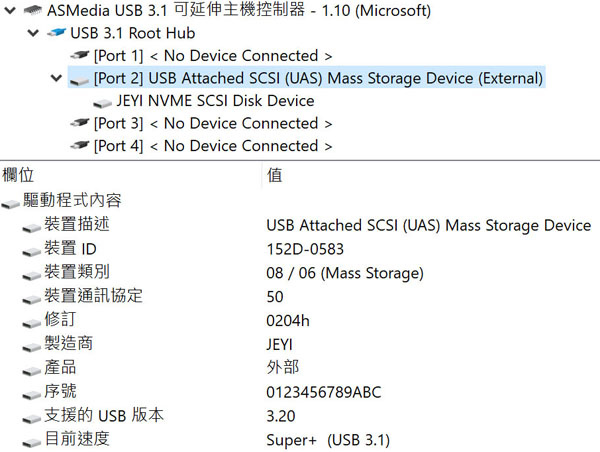Select the 目前速度 current speed row
The height and width of the screenshot is (452, 600).
tap(300, 439)
